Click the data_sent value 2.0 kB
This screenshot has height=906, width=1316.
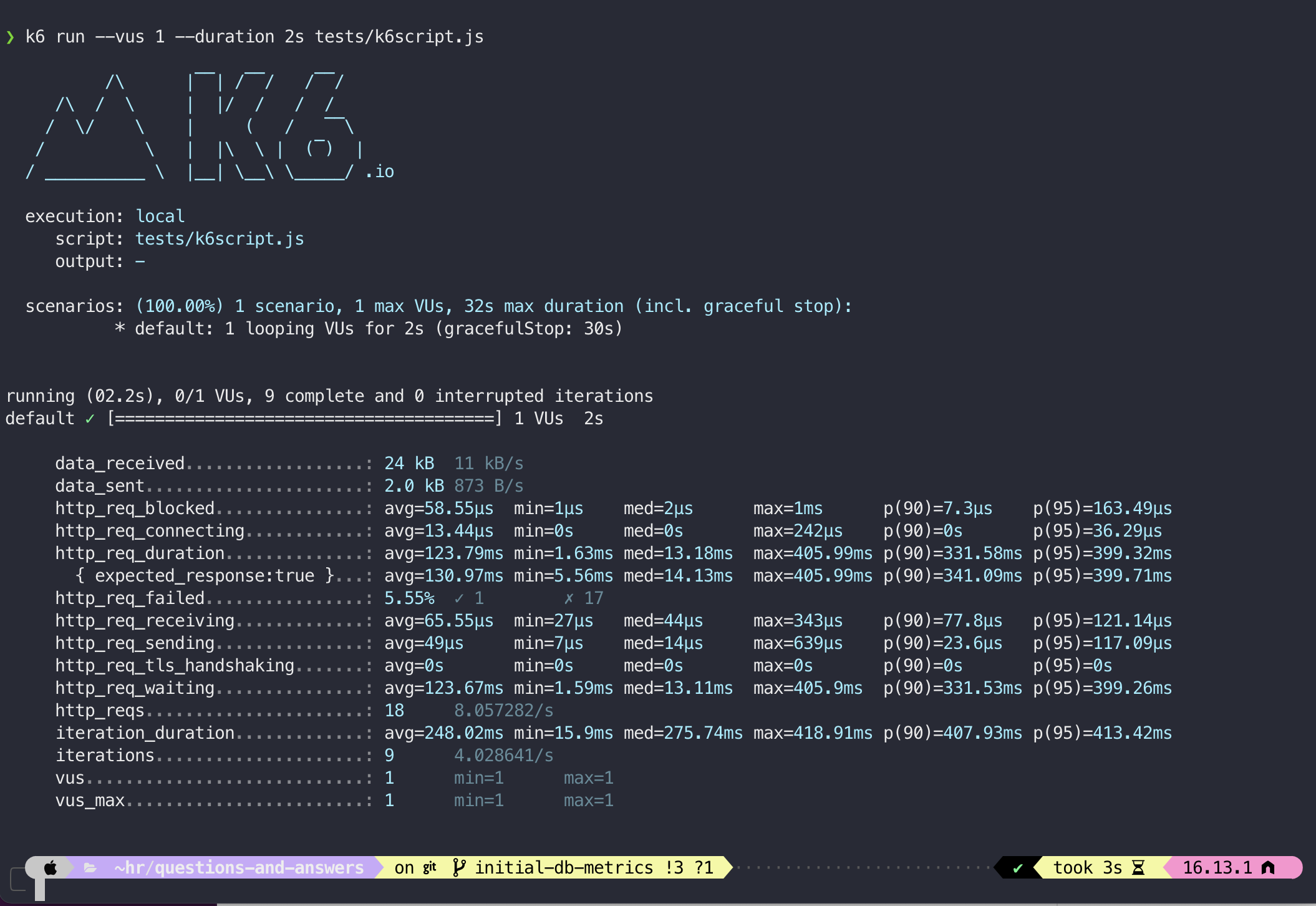click(414, 486)
